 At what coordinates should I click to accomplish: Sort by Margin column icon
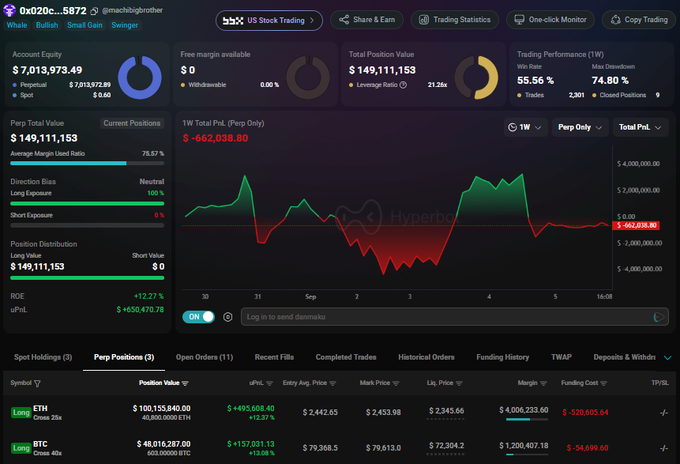point(543,383)
